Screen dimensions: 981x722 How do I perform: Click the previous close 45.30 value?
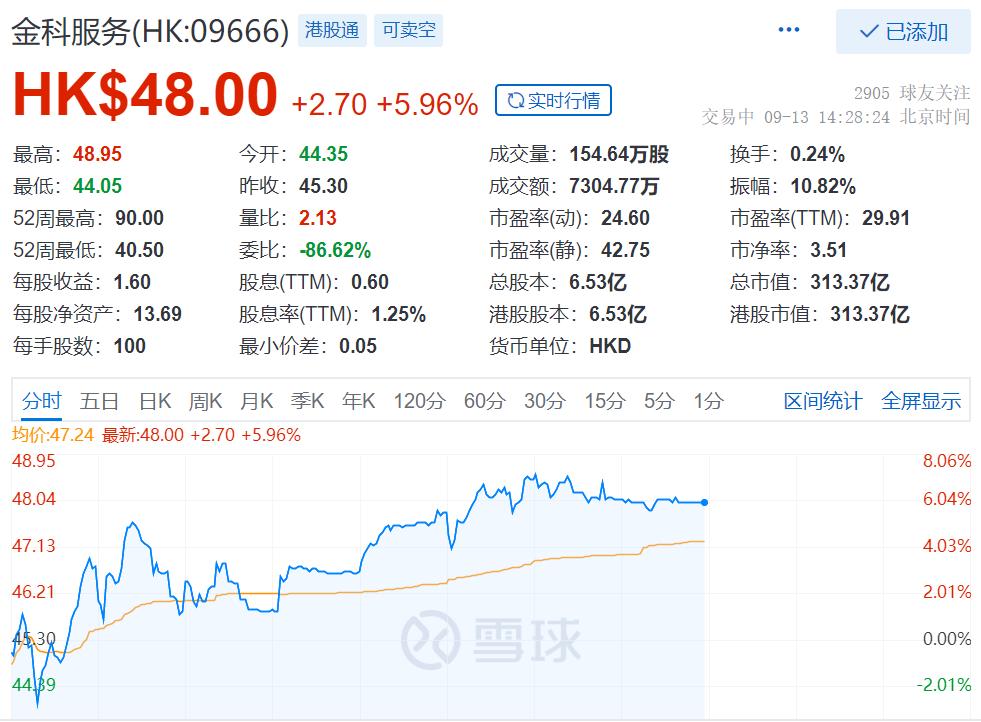tap(323, 186)
